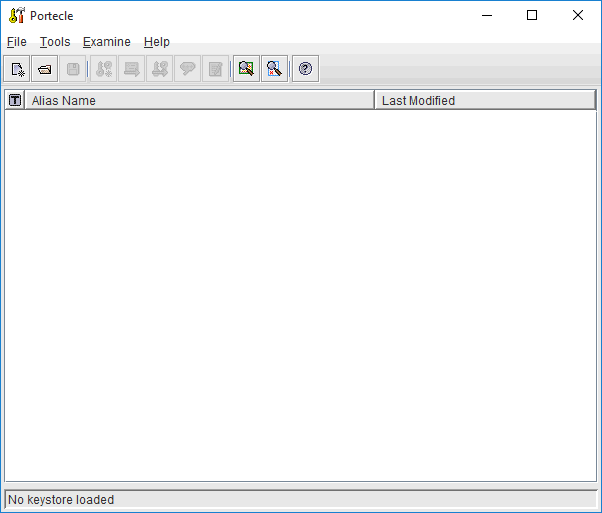Click the Import Trusted Certificate icon

pos(132,69)
